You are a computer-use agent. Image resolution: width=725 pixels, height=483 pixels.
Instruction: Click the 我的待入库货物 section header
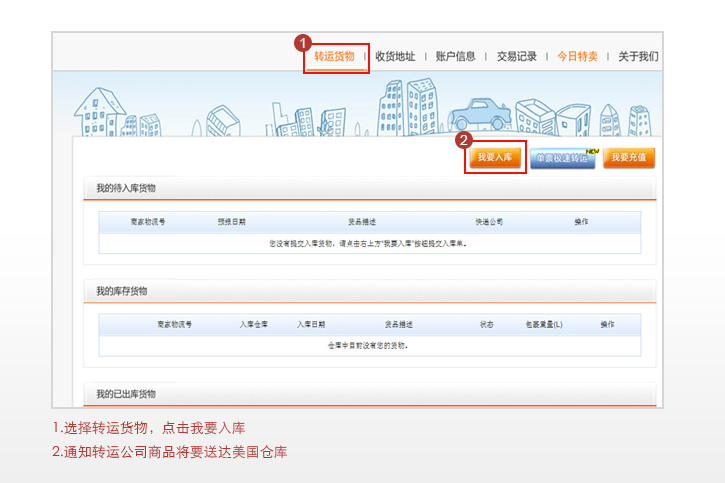tap(126, 188)
